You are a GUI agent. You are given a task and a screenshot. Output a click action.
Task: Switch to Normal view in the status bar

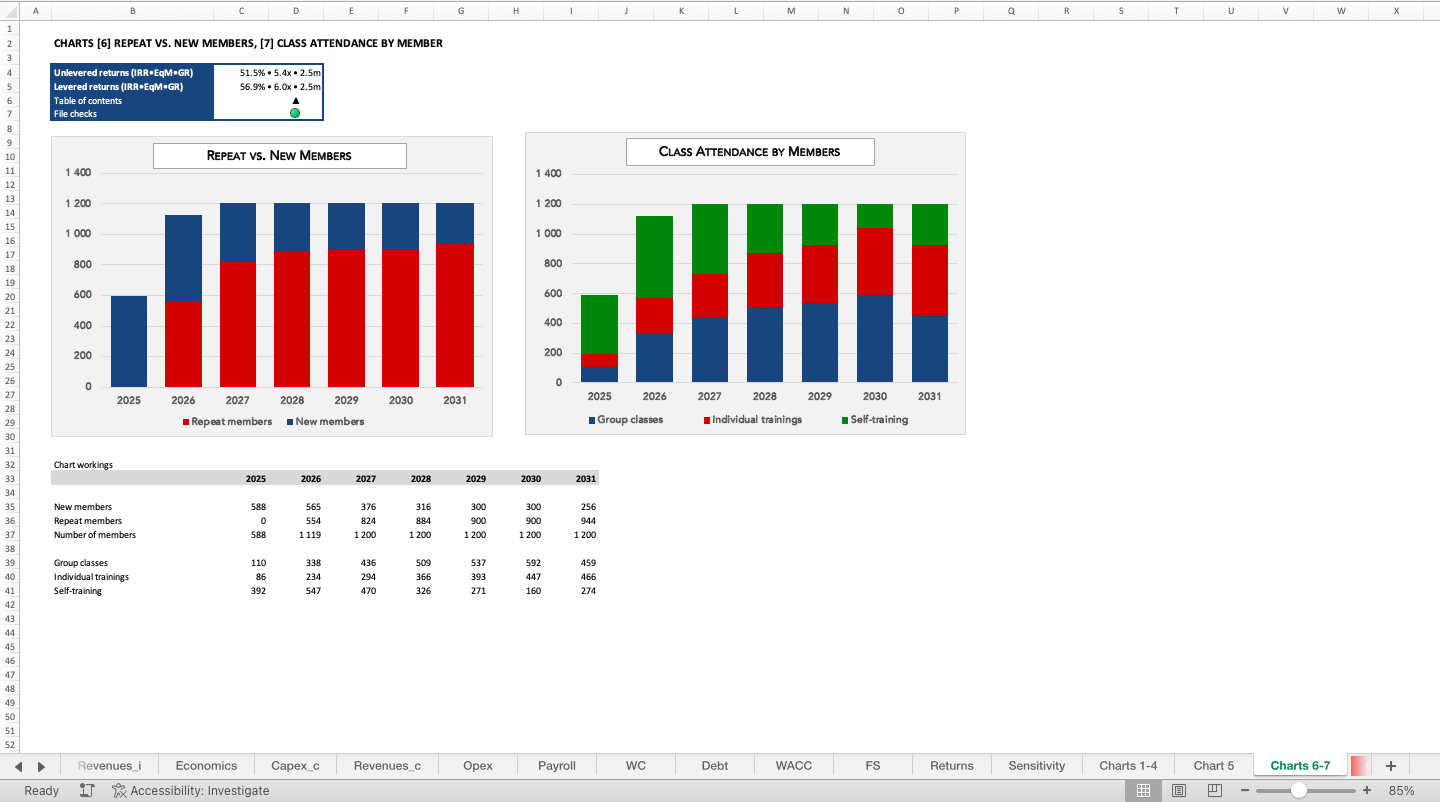(x=1143, y=790)
